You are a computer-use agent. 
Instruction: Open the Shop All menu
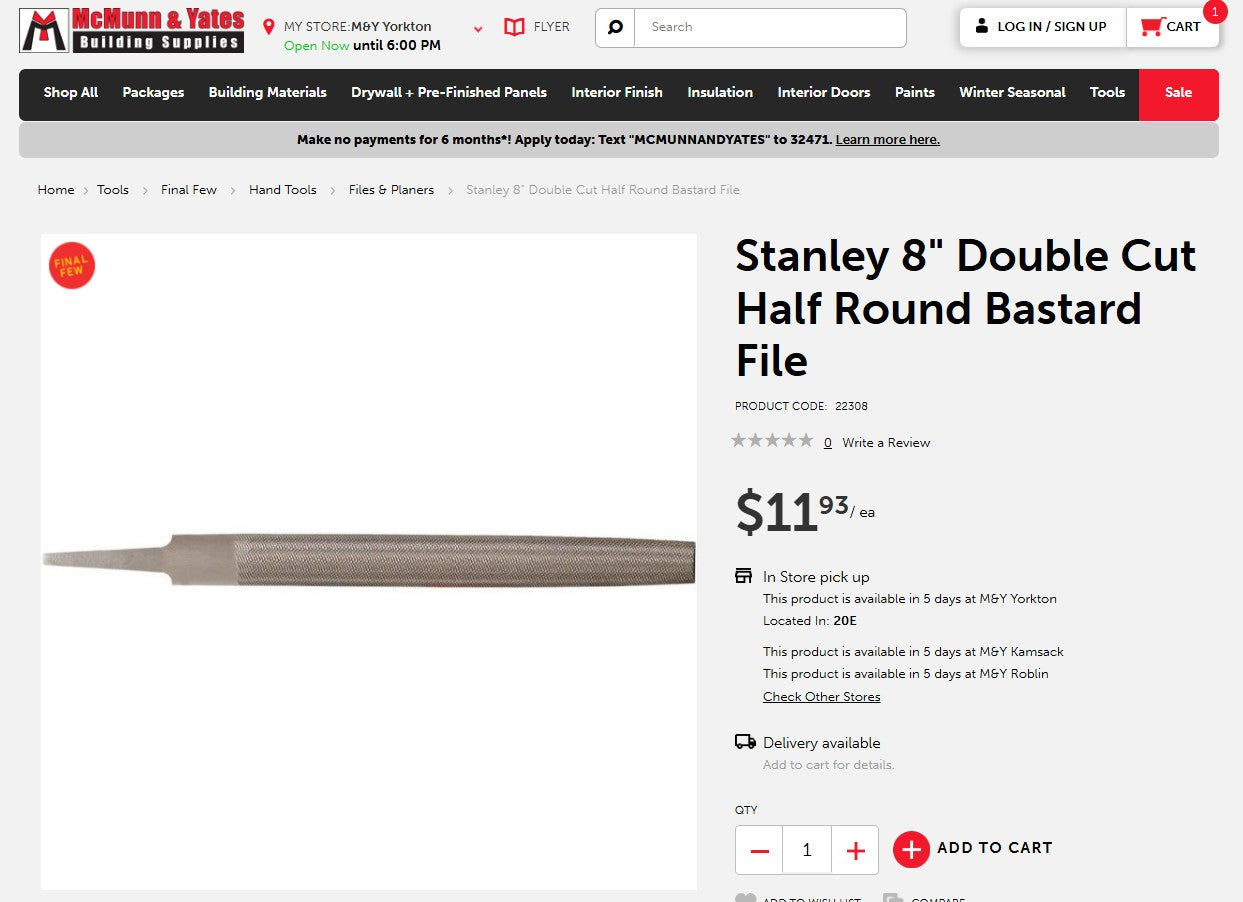[x=70, y=93]
